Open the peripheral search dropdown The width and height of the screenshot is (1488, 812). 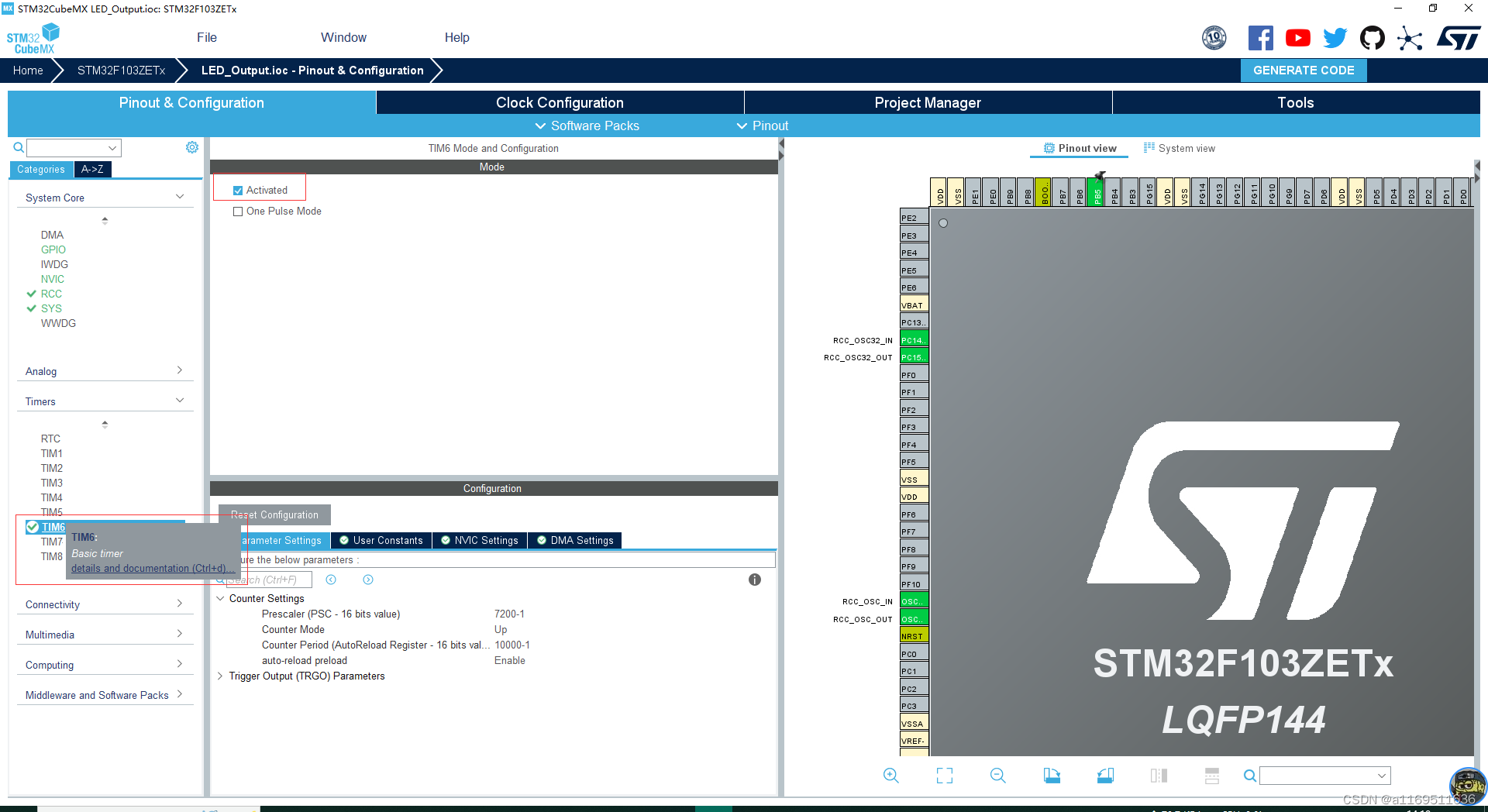pyautogui.click(x=112, y=148)
